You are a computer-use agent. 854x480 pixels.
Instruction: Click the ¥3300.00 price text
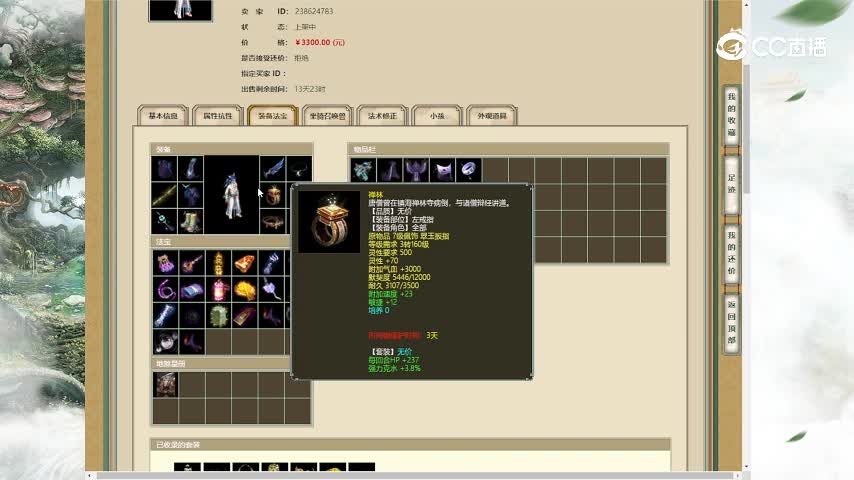point(320,42)
